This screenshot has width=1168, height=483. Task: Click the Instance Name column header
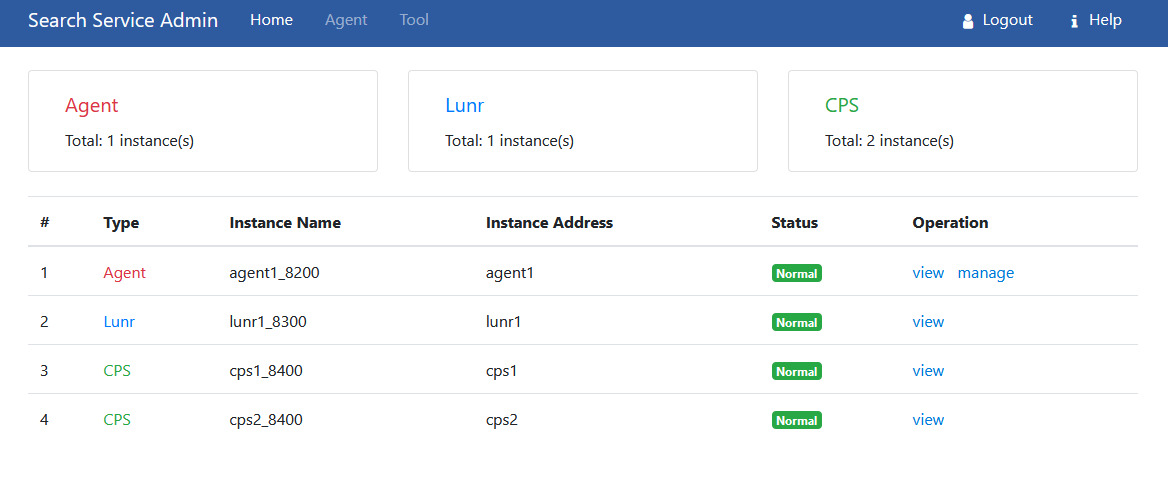click(x=285, y=222)
